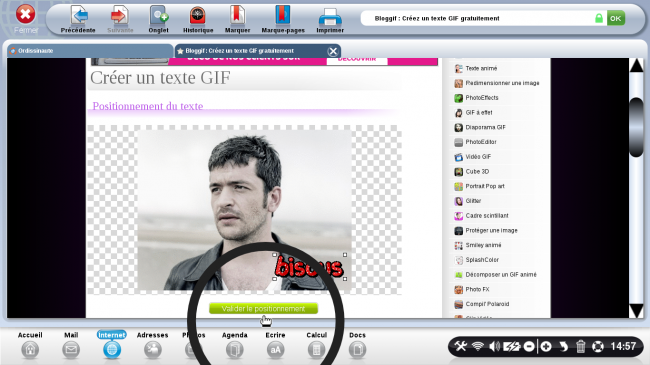Close the Bloggif tab
Image resolution: width=650 pixels, height=365 pixels.
click(332, 51)
